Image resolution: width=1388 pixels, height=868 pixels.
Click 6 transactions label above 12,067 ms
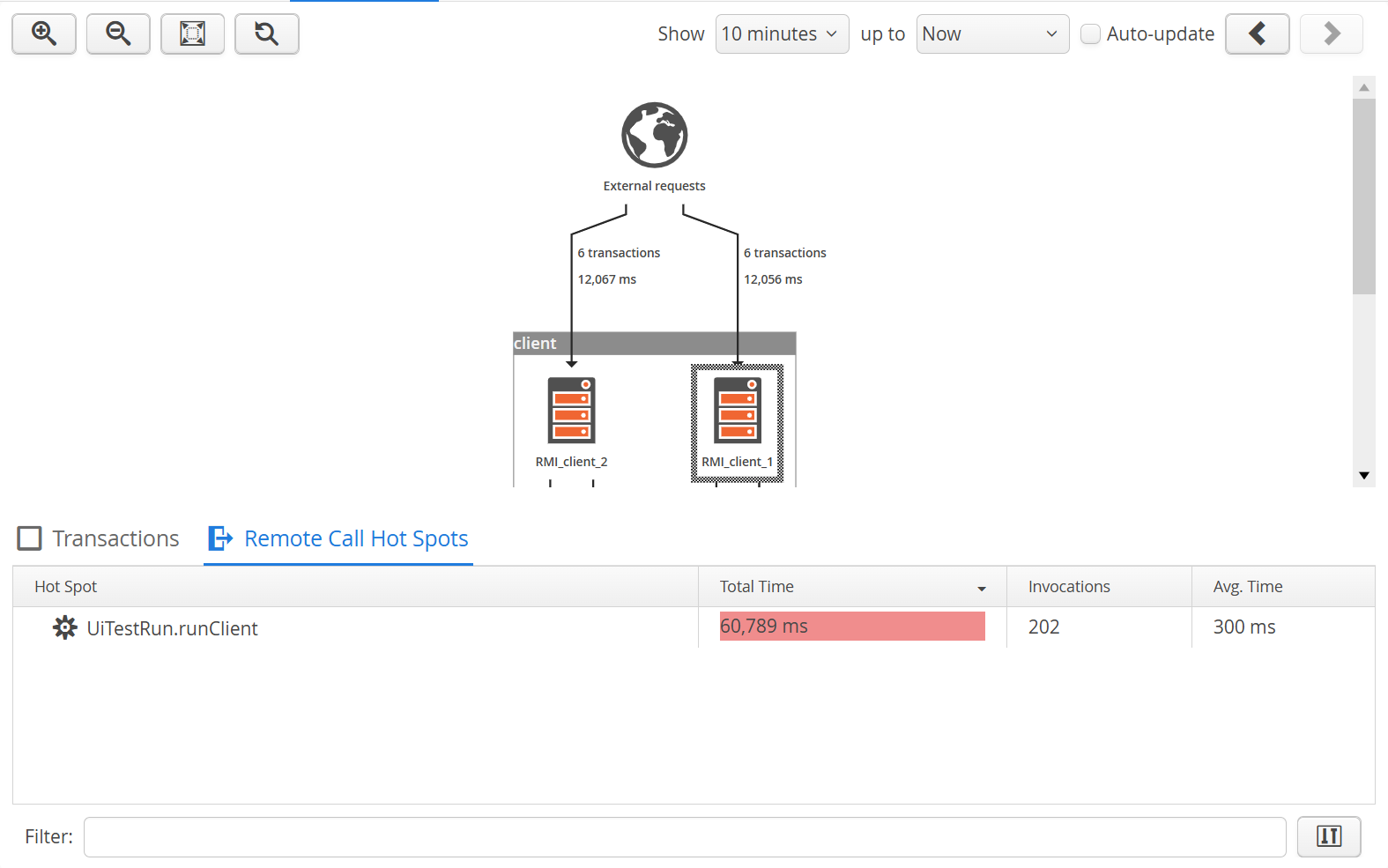tap(619, 253)
